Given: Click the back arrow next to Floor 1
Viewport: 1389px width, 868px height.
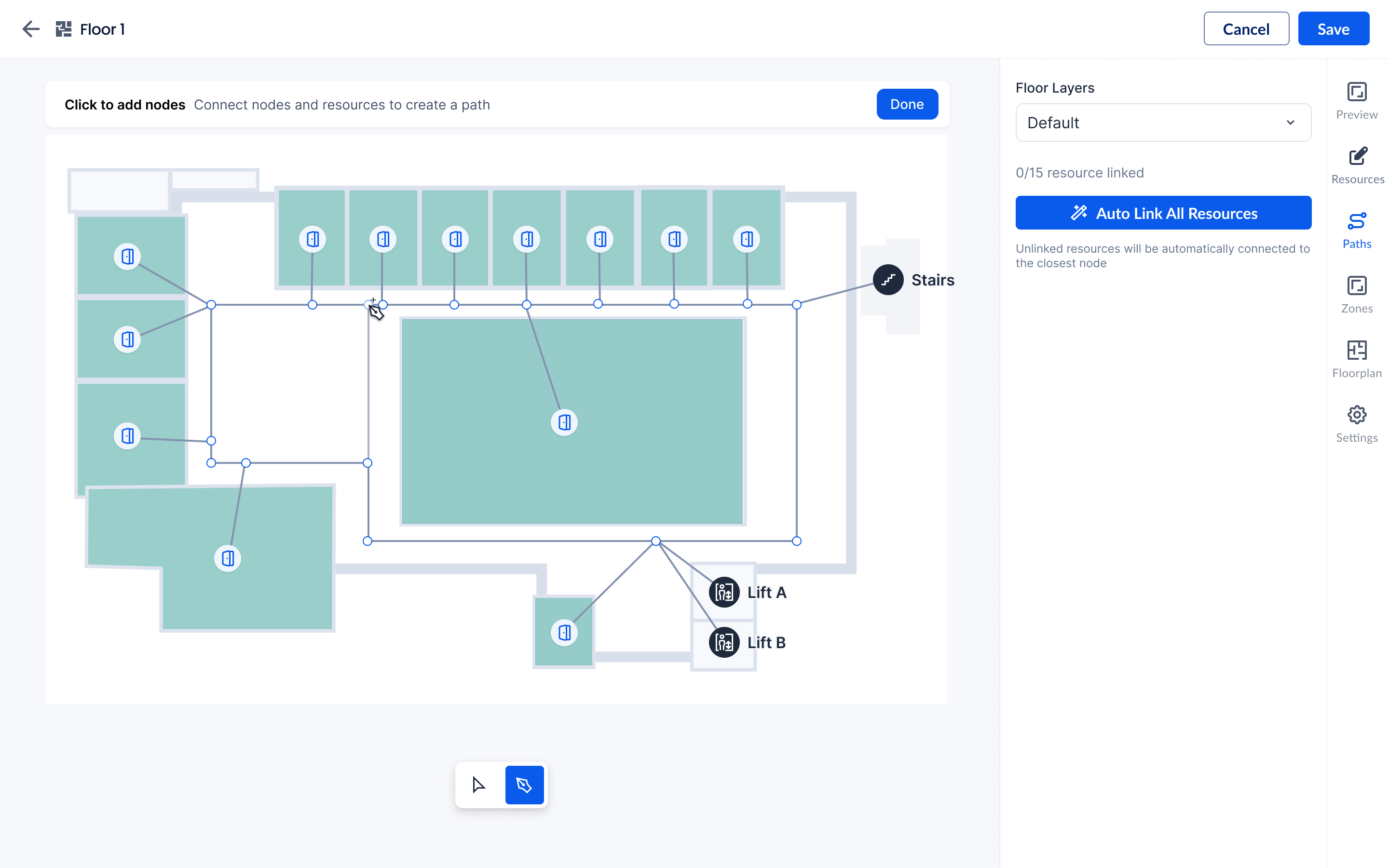Looking at the screenshot, I should pos(31,29).
